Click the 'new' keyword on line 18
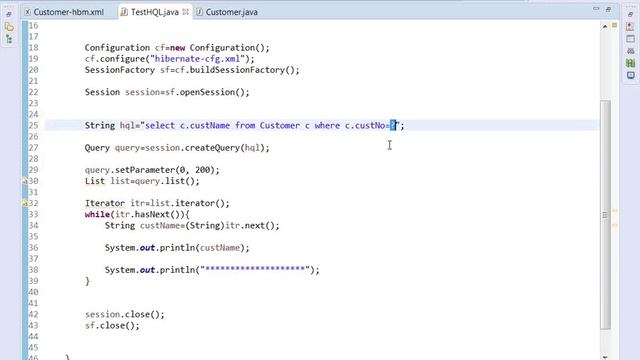 point(177,48)
